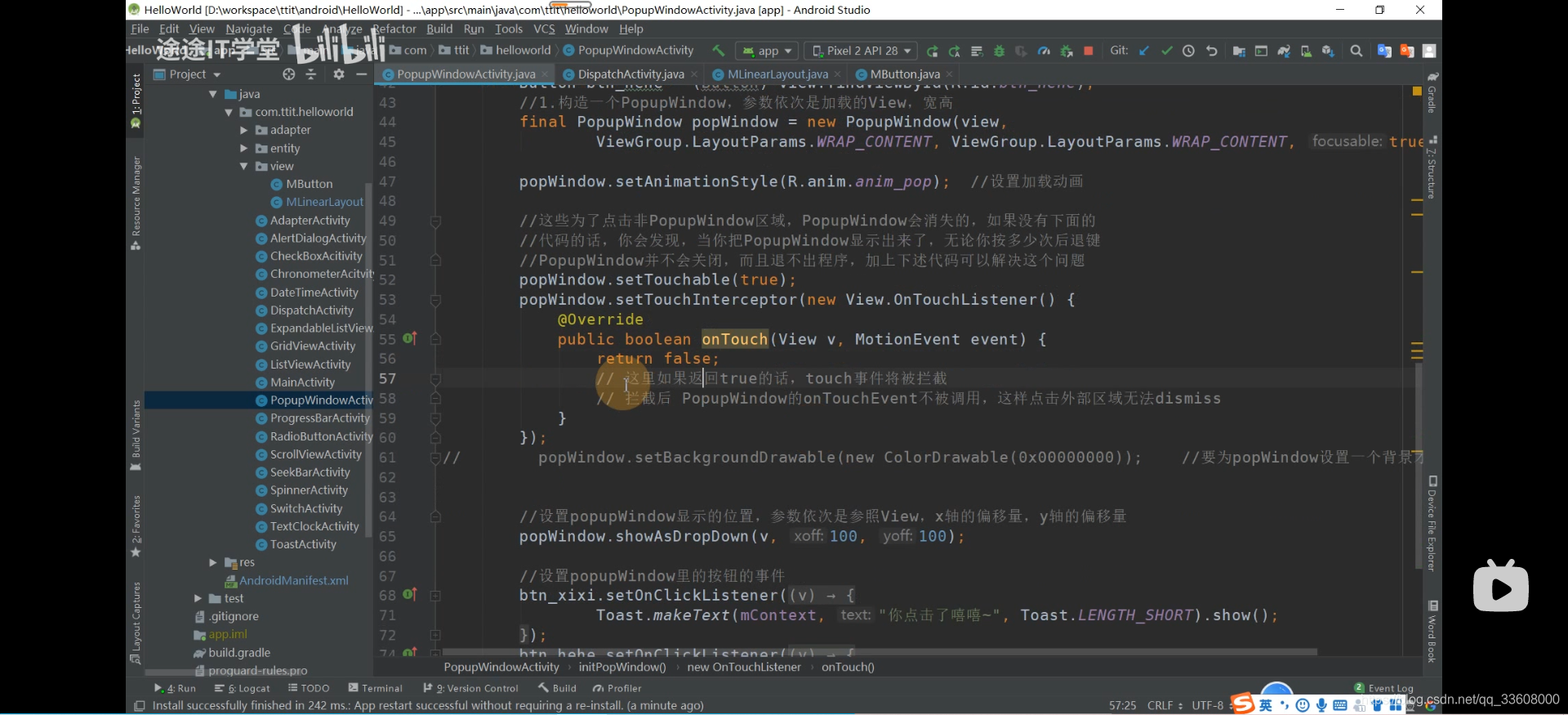Open Project panel settings gear
This screenshot has height=715, width=1568.
(x=339, y=74)
